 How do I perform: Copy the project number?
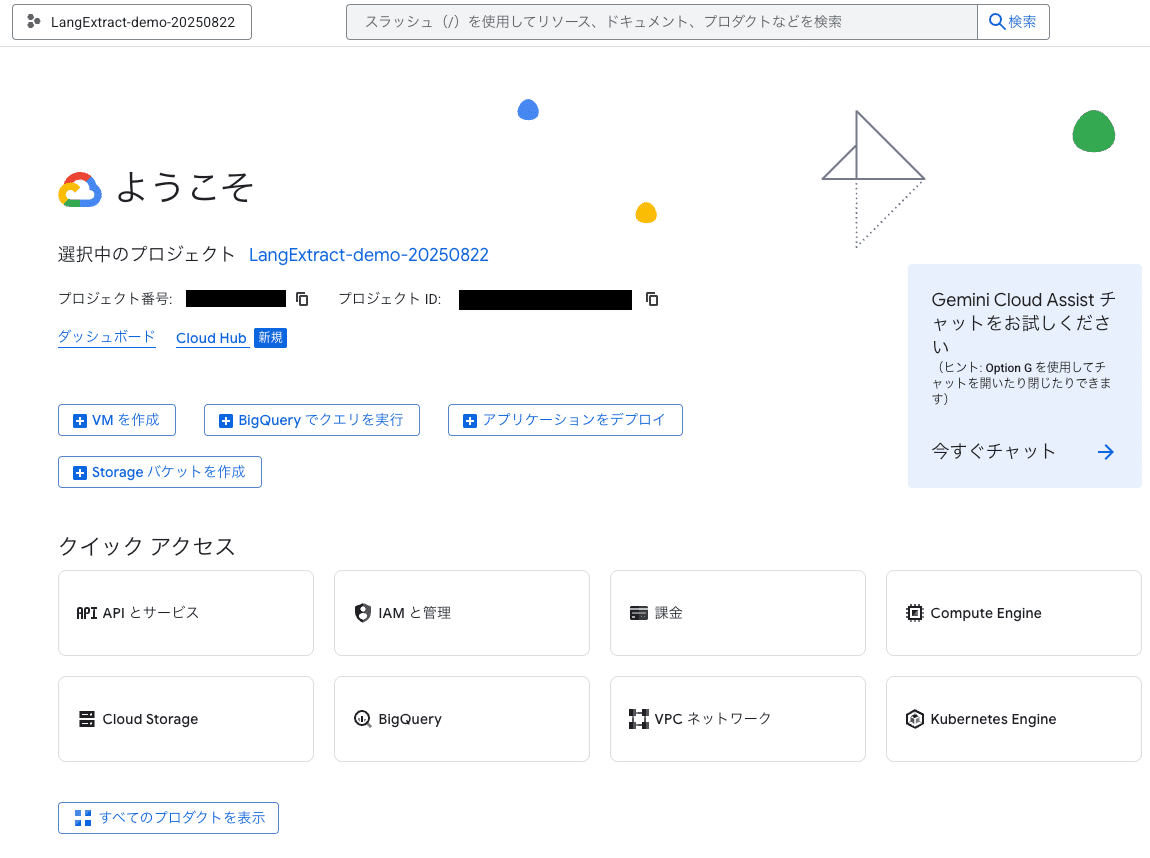click(x=302, y=299)
